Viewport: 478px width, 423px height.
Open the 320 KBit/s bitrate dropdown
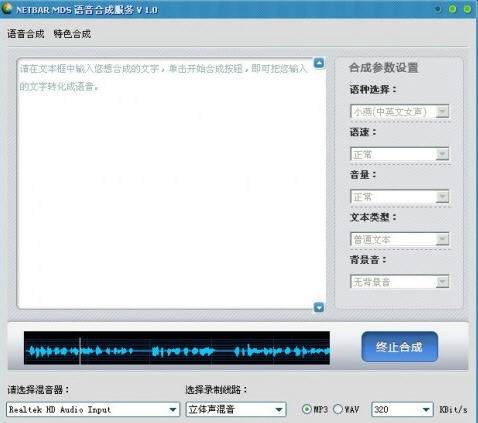pos(402,409)
